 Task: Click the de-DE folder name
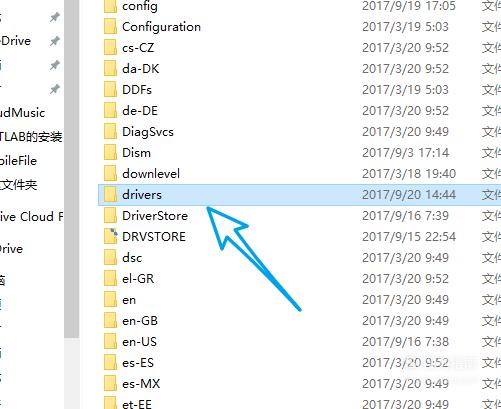(140, 111)
